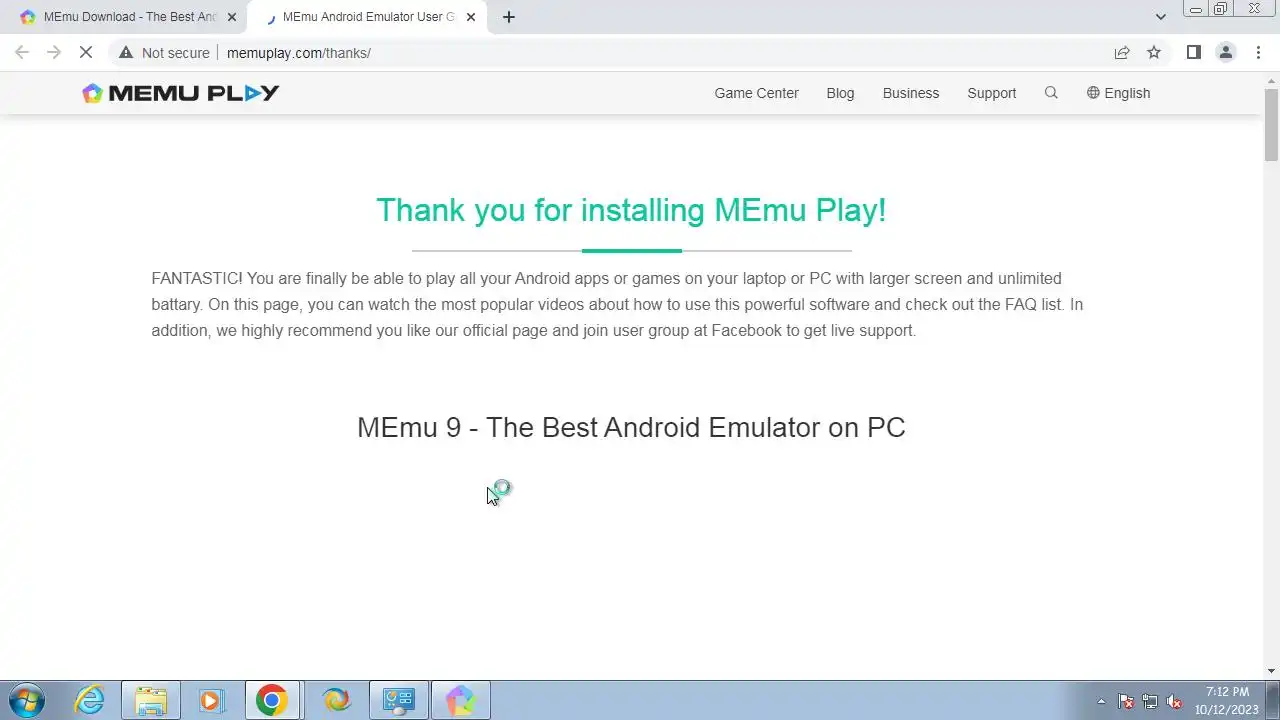The width and height of the screenshot is (1280, 720).
Task: Go to the Business page
Action: click(910, 93)
